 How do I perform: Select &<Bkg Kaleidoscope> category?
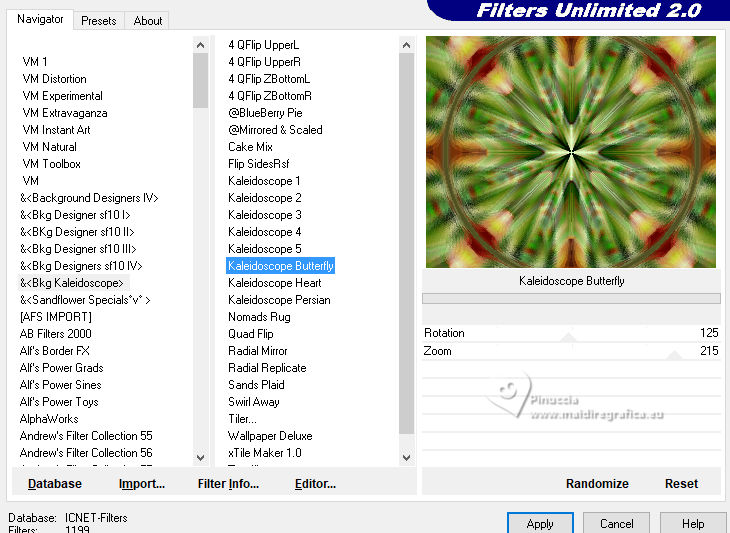click(x=72, y=283)
